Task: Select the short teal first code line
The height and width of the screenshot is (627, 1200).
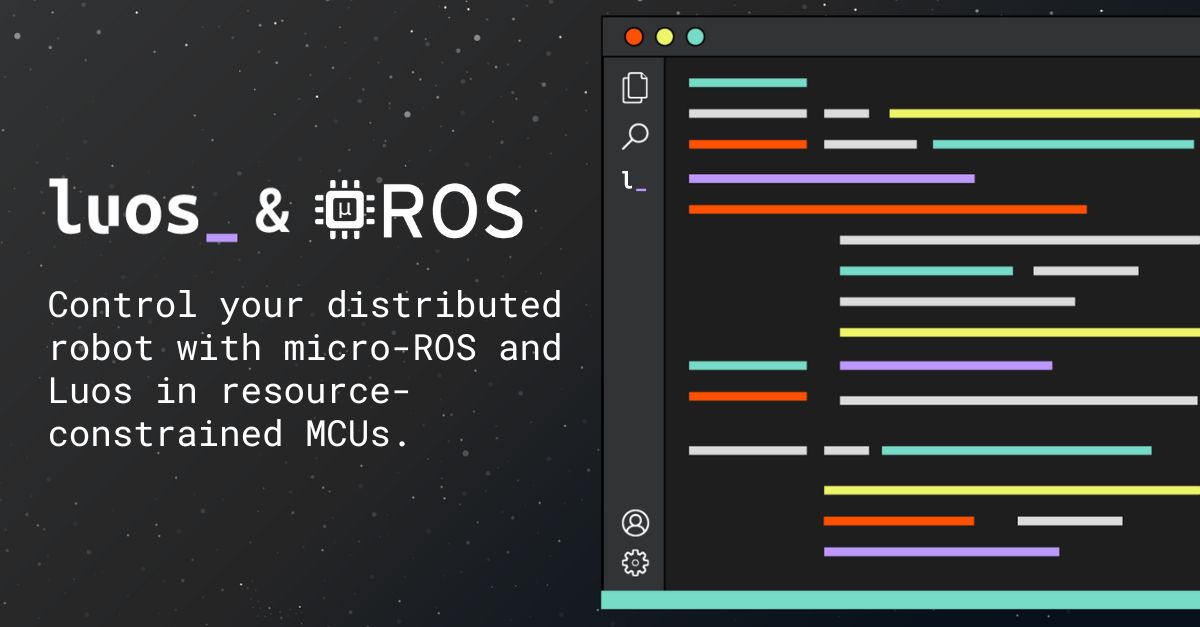Action: [x=747, y=82]
